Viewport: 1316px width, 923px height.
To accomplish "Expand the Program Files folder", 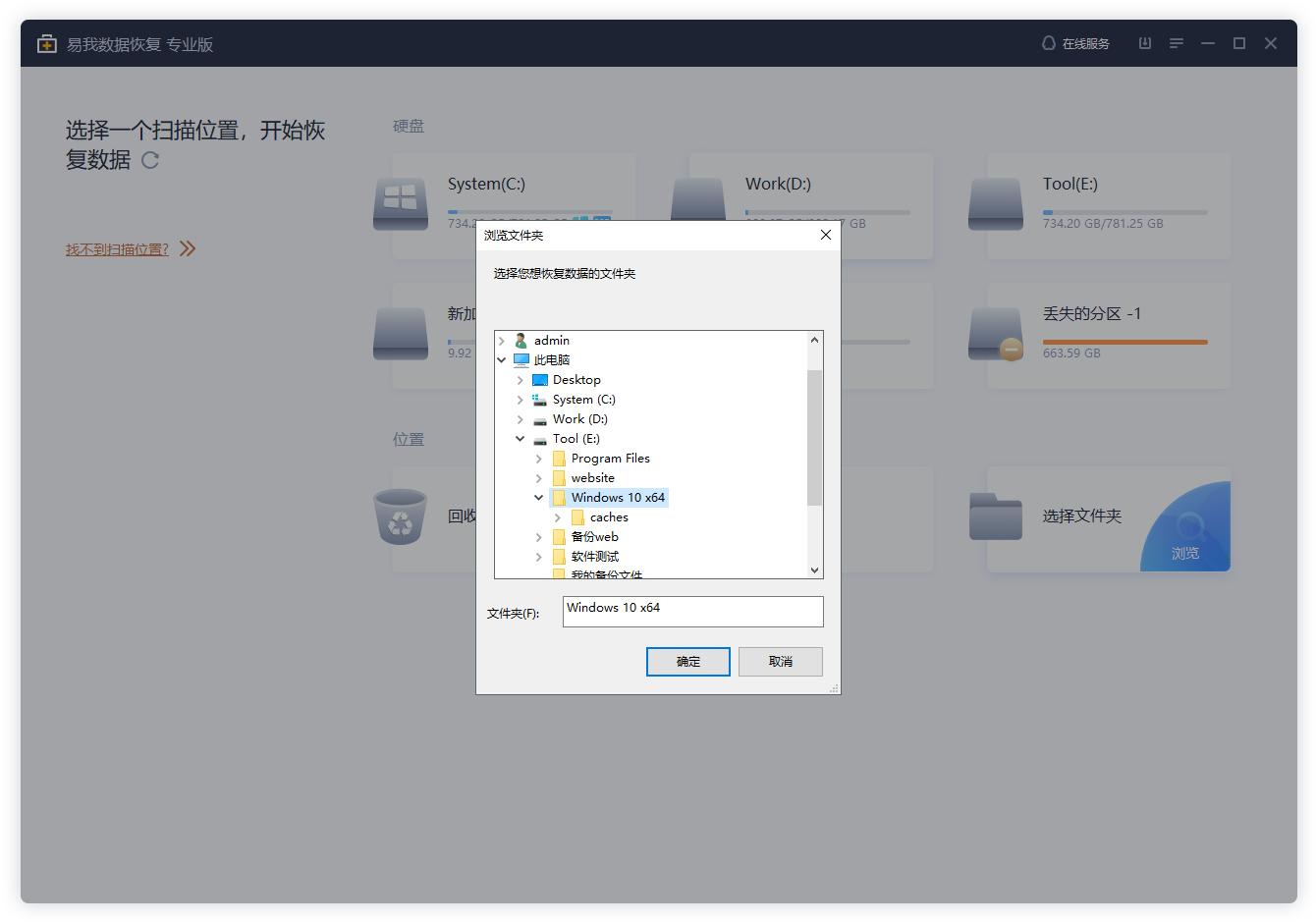I will (x=539, y=459).
